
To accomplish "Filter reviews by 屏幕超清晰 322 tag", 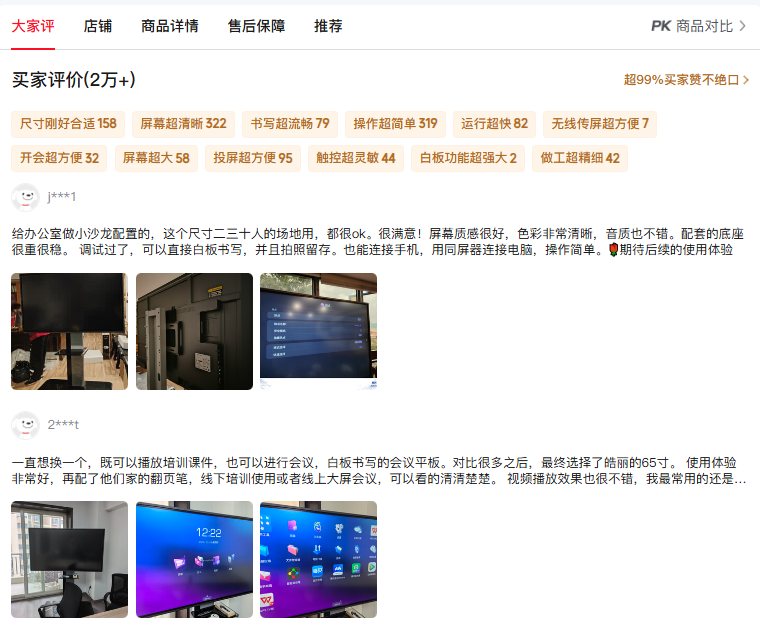I will (x=183, y=124).
